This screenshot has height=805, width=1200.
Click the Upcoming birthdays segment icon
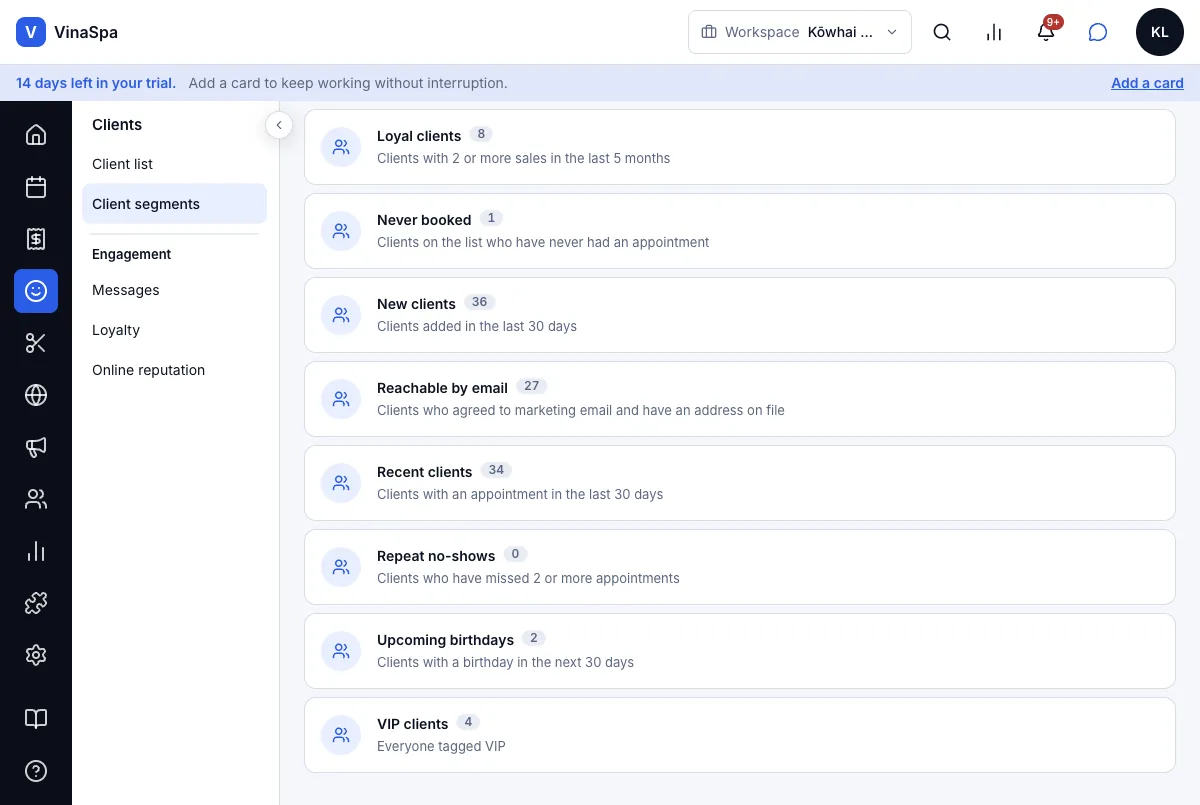341,651
